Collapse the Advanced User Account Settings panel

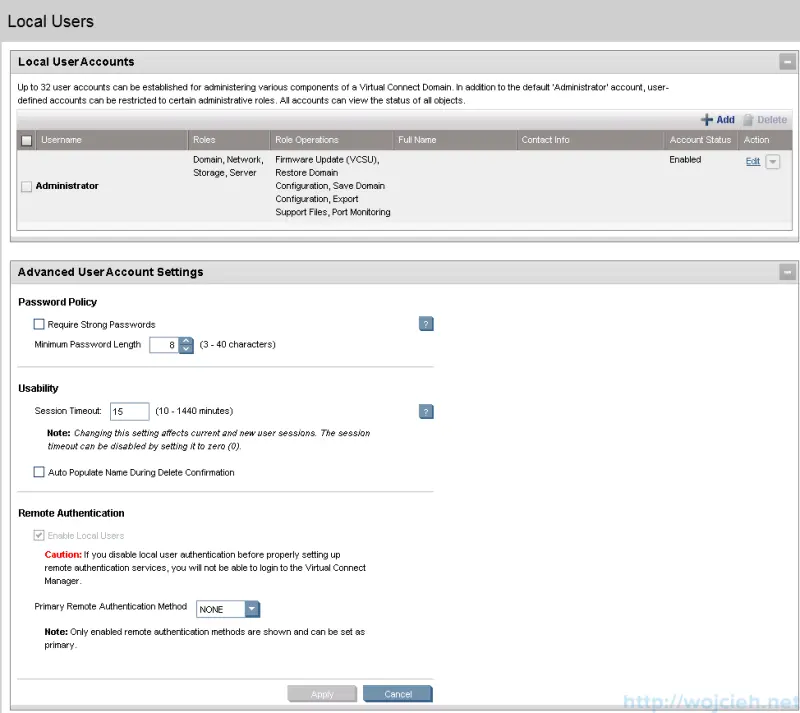pyautogui.click(x=785, y=271)
